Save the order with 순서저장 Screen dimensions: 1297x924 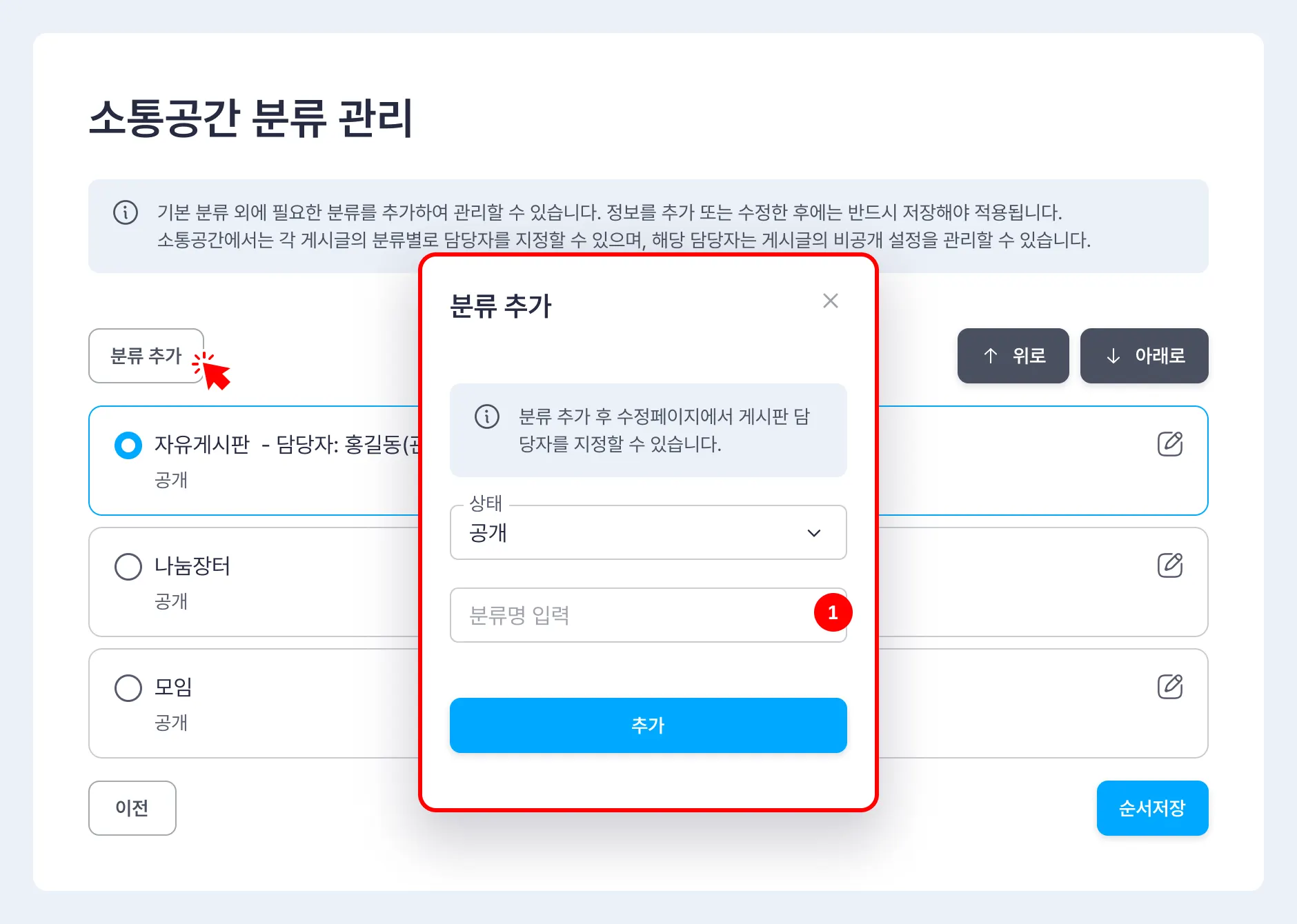tap(1152, 808)
